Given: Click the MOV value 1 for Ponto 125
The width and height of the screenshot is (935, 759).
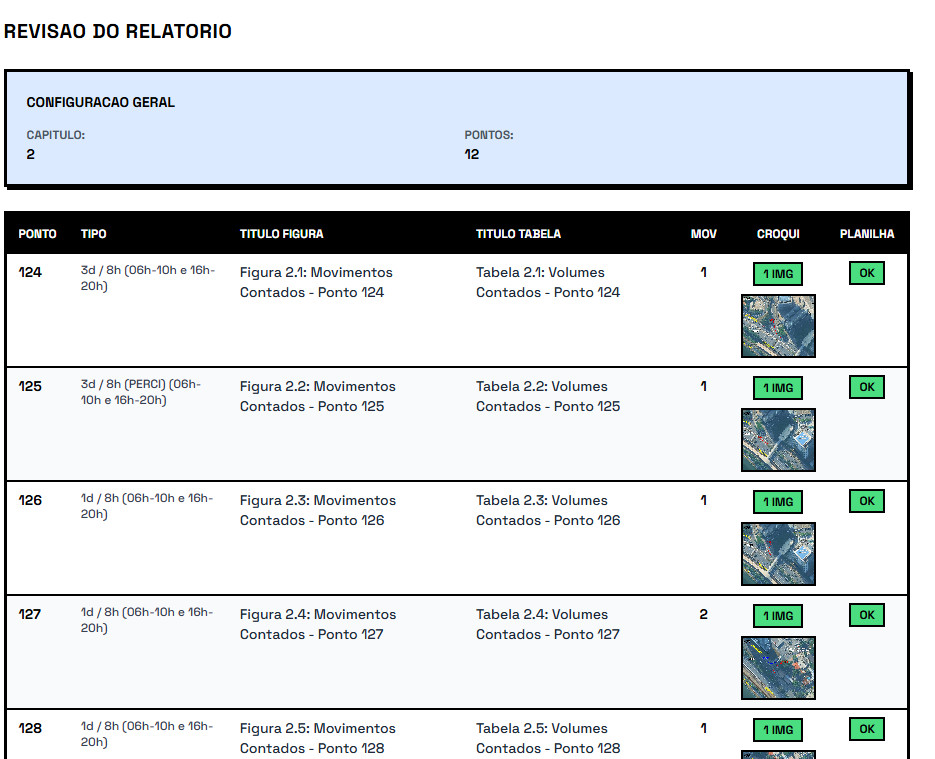Looking at the screenshot, I should [704, 386].
